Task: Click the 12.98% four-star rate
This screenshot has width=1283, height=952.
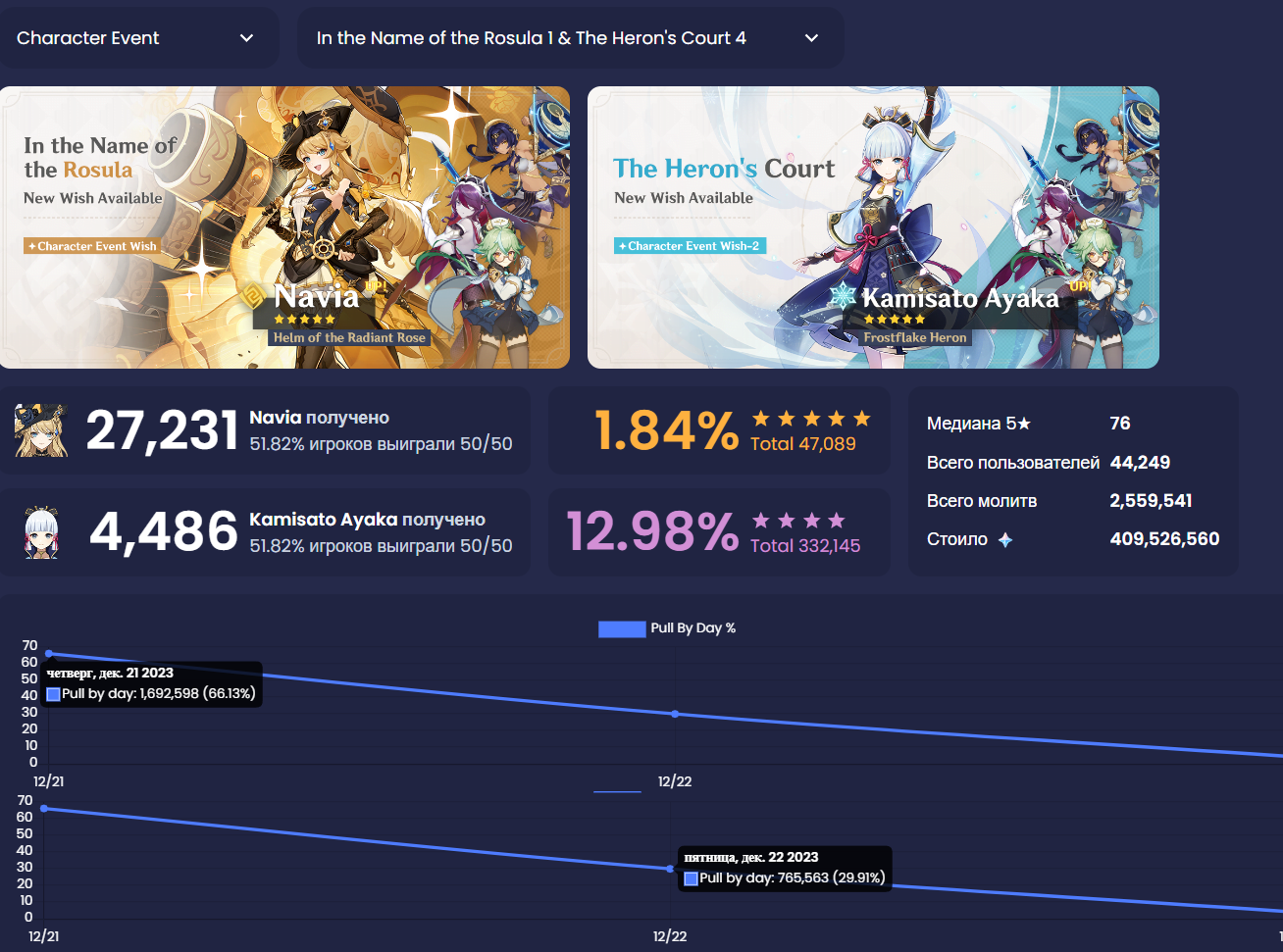Action: [x=653, y=532]
